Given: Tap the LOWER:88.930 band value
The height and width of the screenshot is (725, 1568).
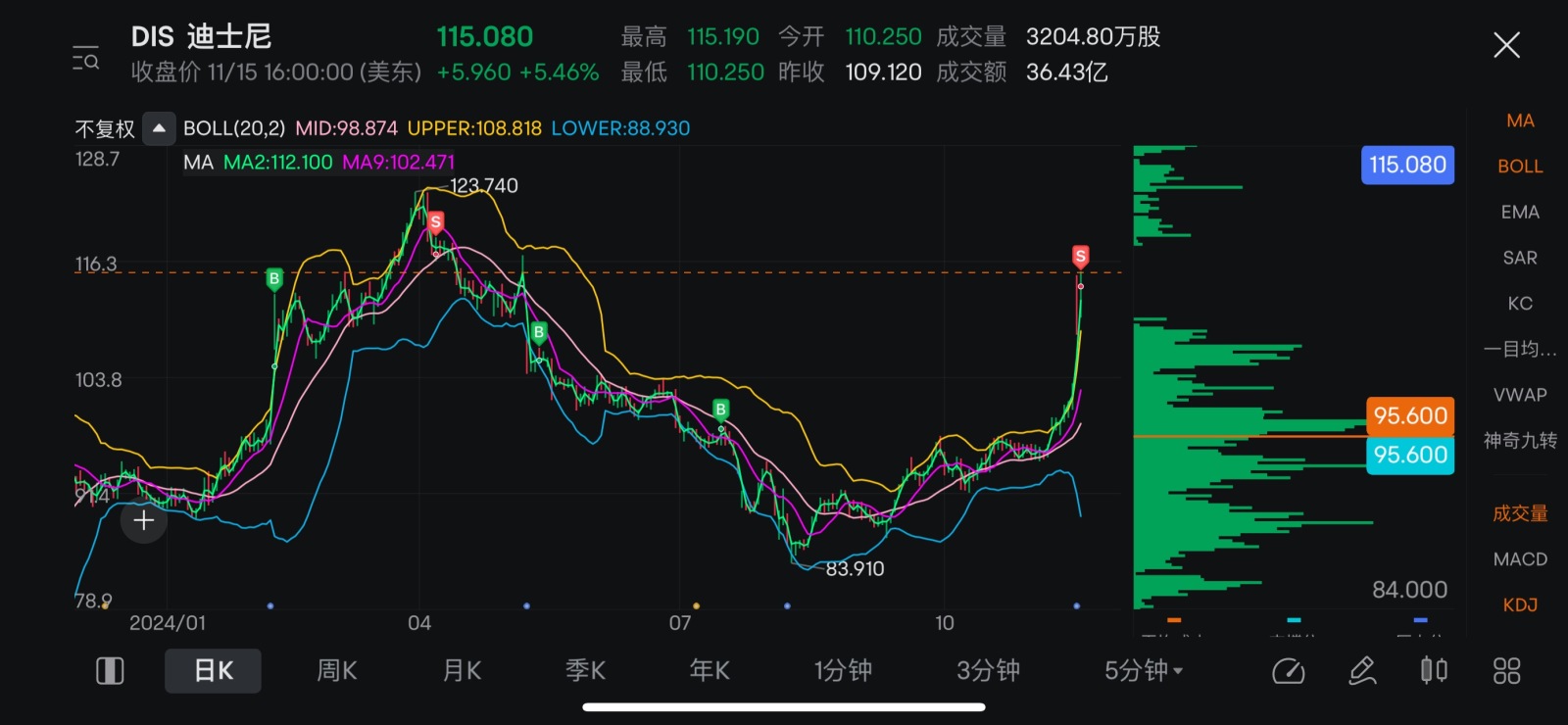Looking at the screenshot, I should (620, 128).
